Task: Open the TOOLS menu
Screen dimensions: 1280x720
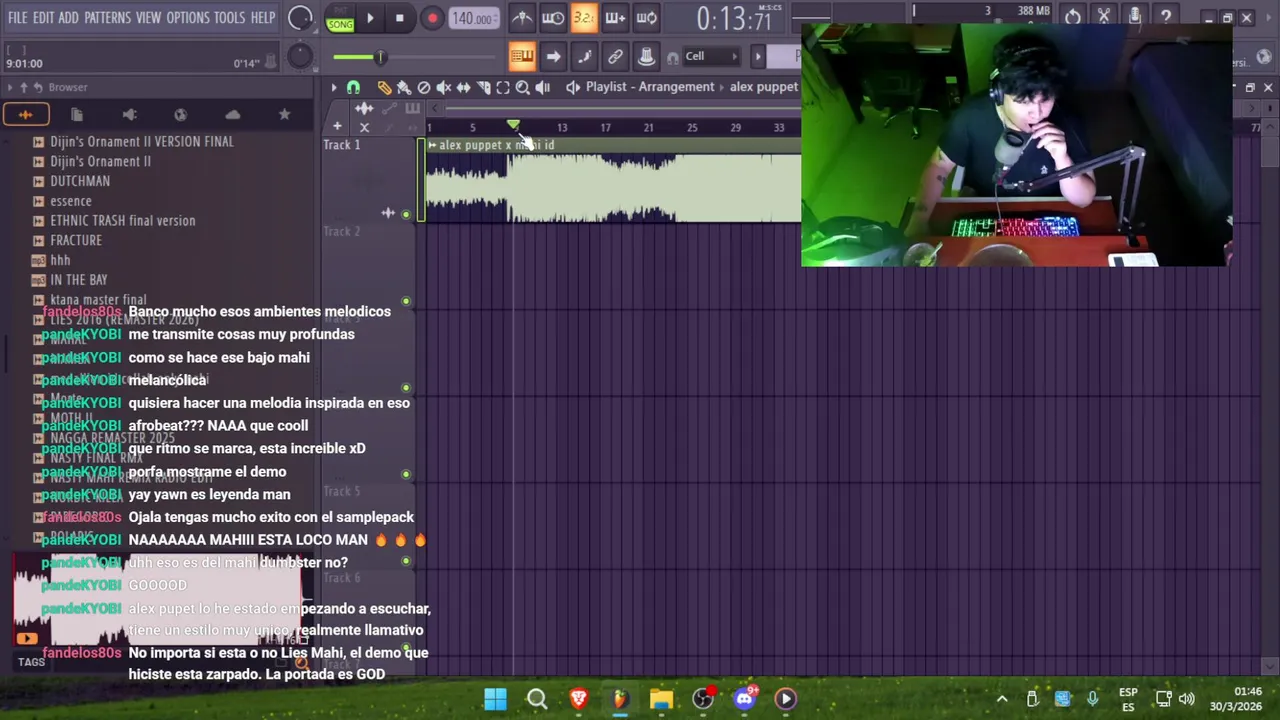Action: (x=229, y=18)
